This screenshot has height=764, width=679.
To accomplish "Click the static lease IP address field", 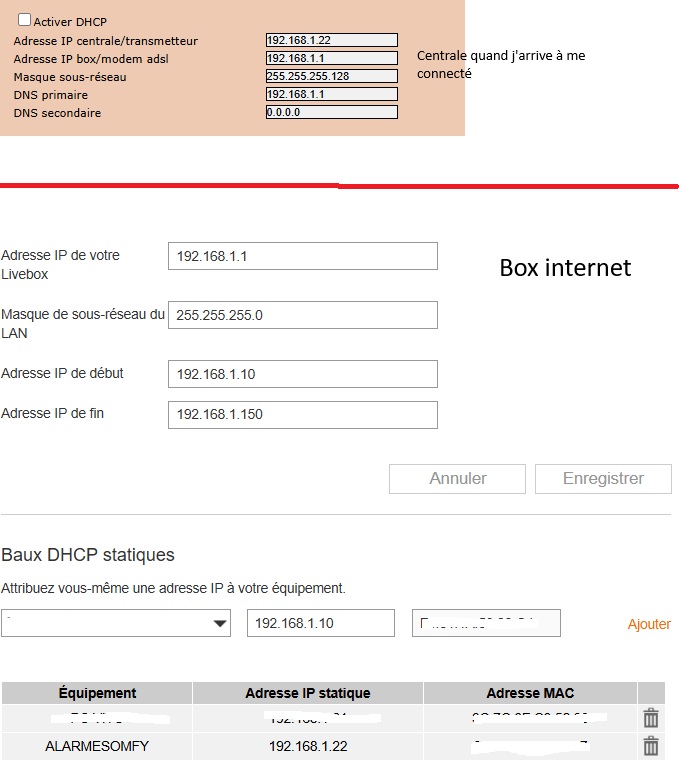I will tap(321, 623).
